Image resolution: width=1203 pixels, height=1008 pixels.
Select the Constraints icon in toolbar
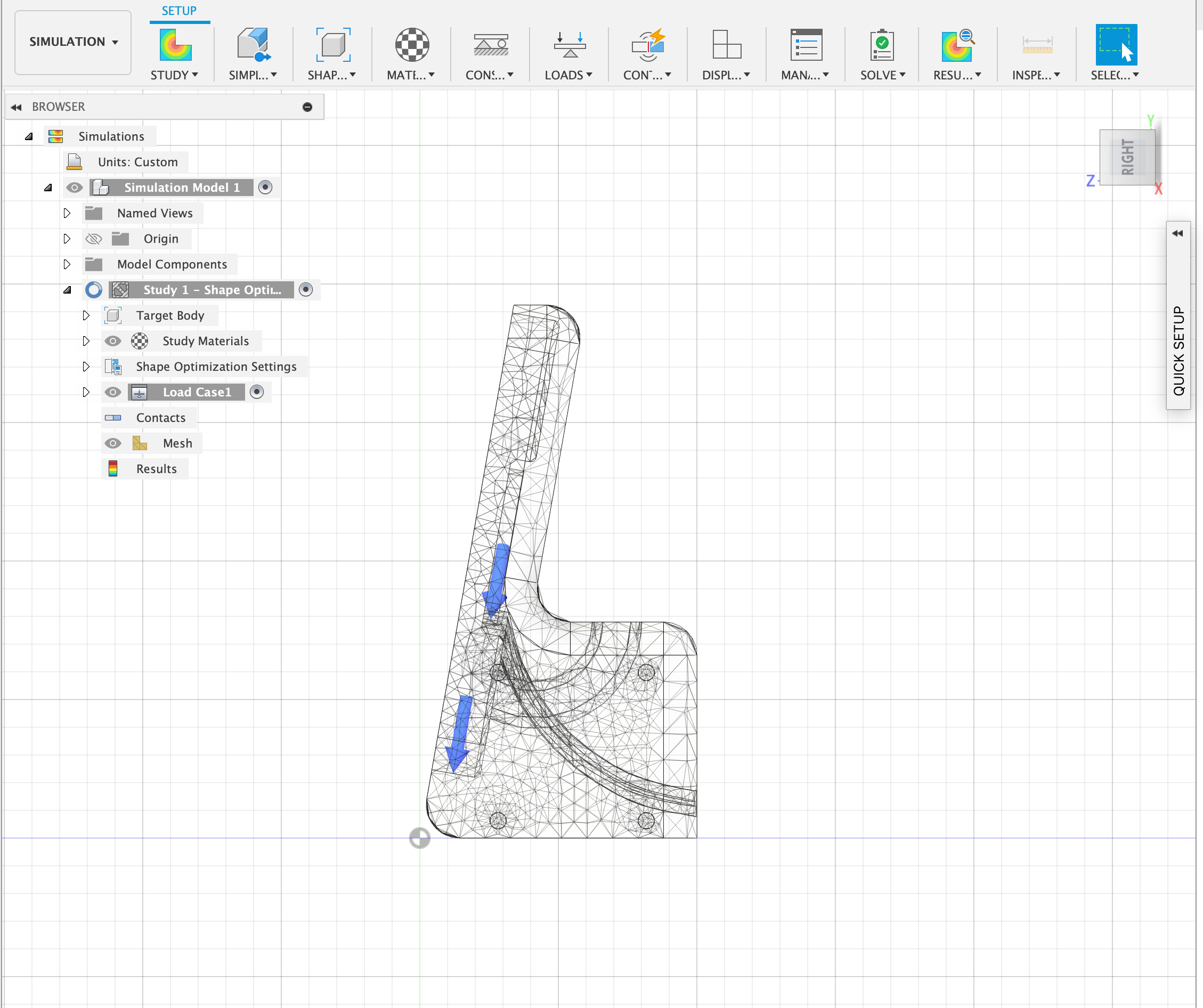point(490,45)
